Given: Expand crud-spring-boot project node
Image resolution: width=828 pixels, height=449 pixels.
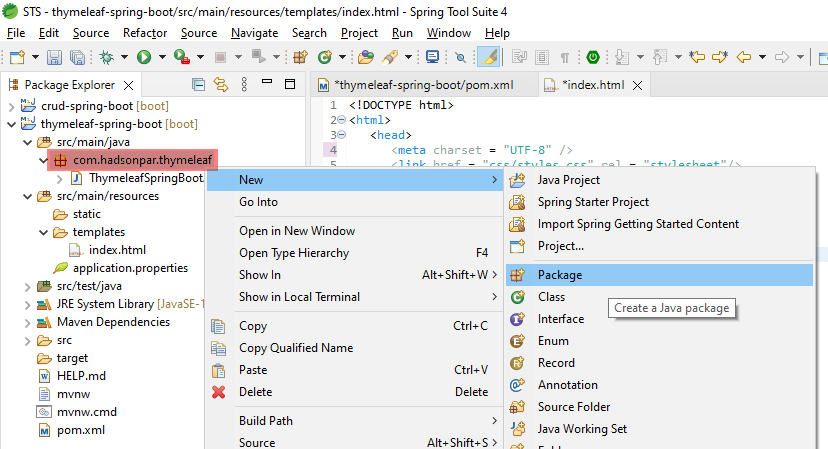Looking at the screenshot, I should pos(12,107).
